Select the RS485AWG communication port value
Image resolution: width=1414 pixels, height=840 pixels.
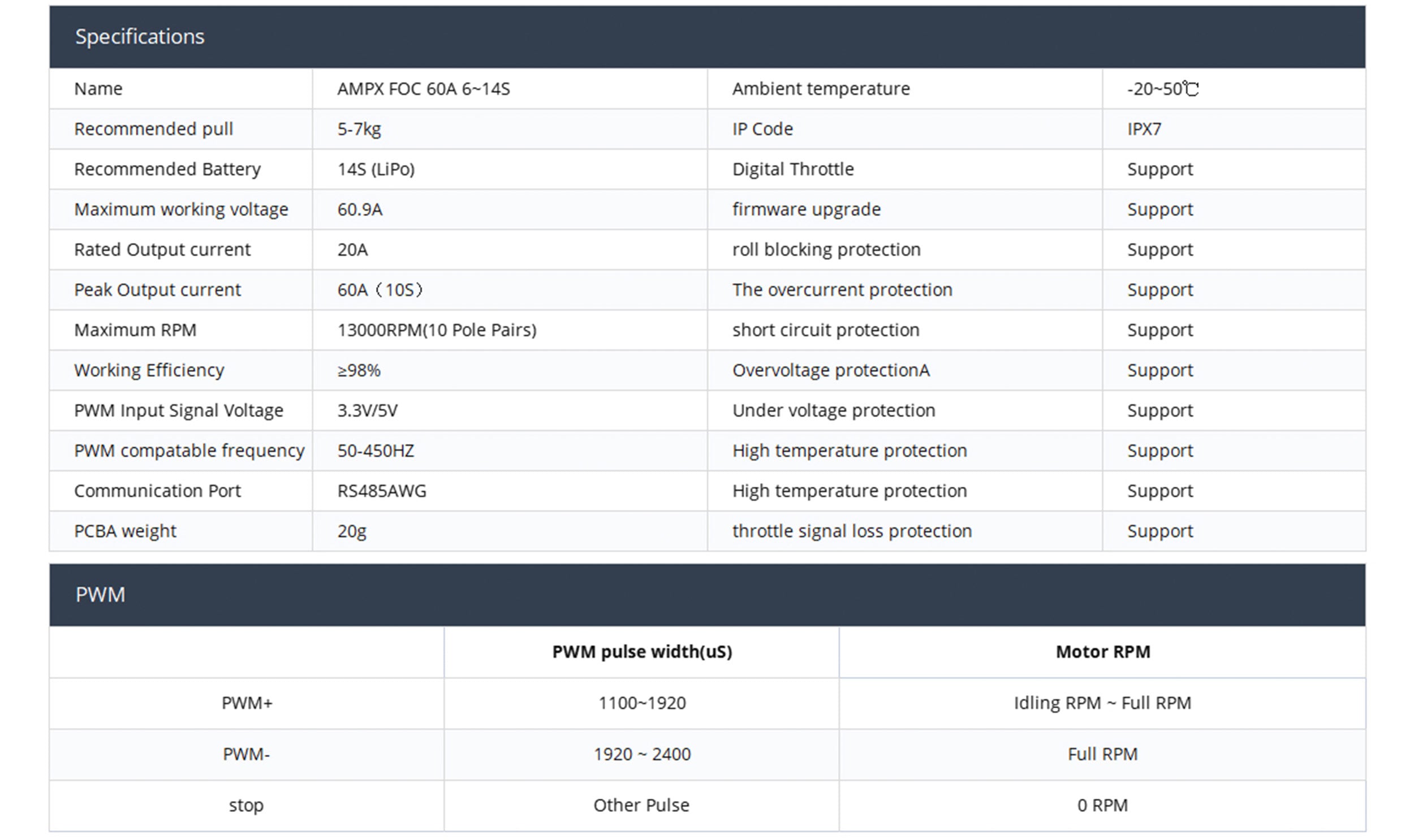(x=382, y=491)
